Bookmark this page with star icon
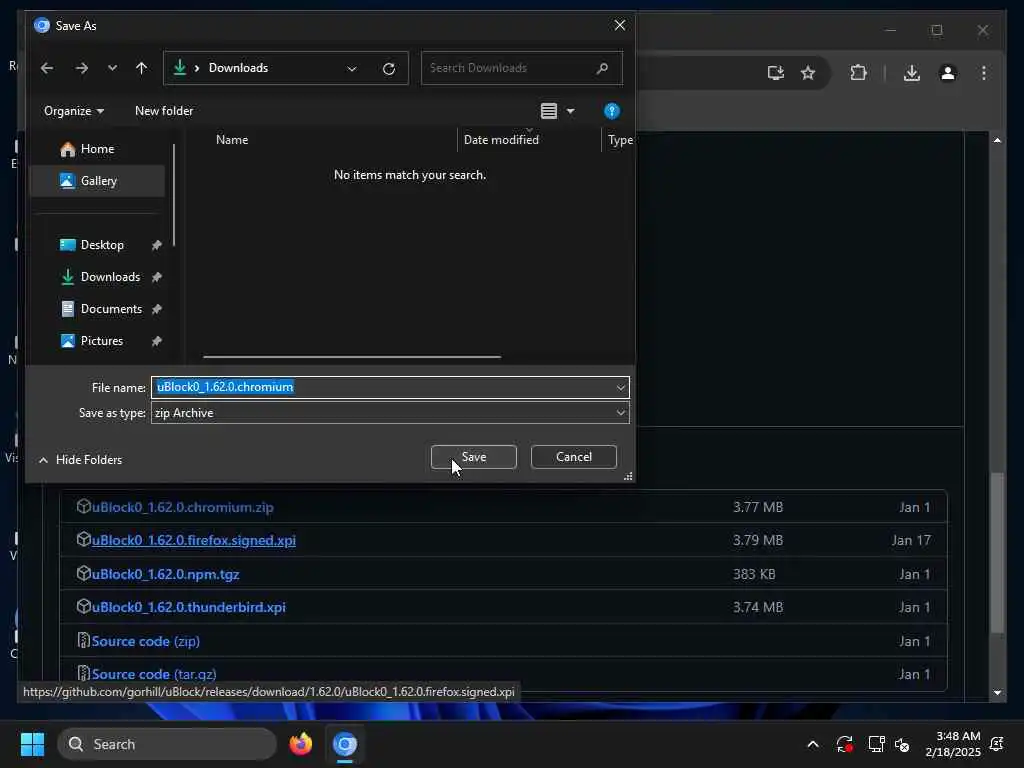1024x768 pixels. point(808,73)
